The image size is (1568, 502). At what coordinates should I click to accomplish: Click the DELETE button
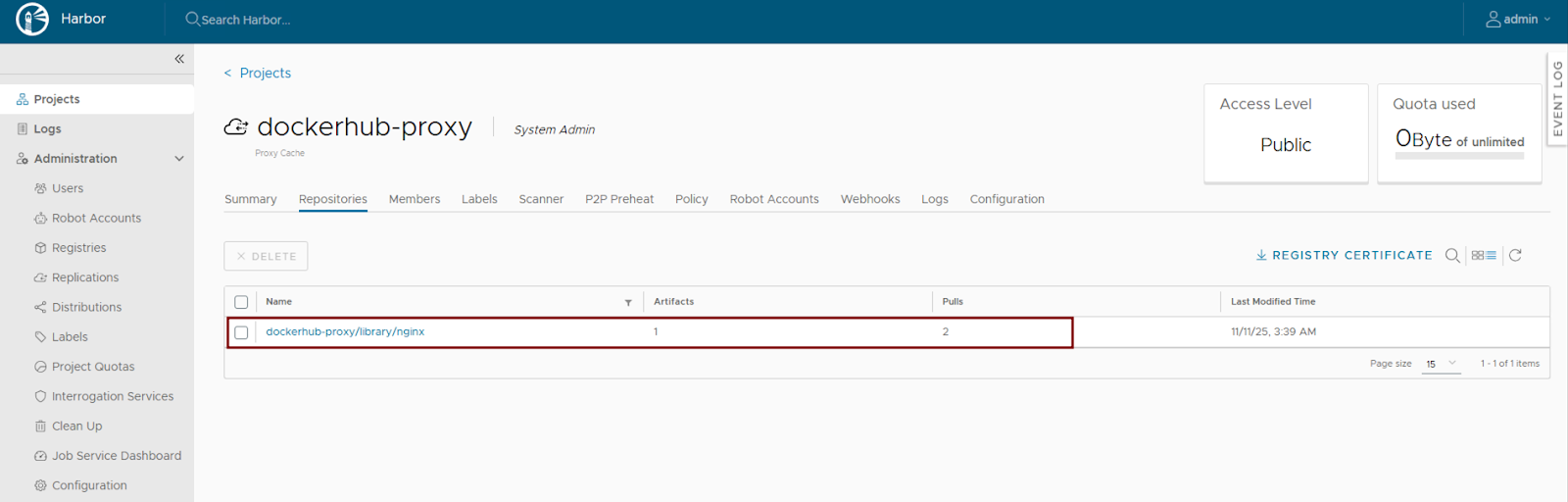pos(266,256)
